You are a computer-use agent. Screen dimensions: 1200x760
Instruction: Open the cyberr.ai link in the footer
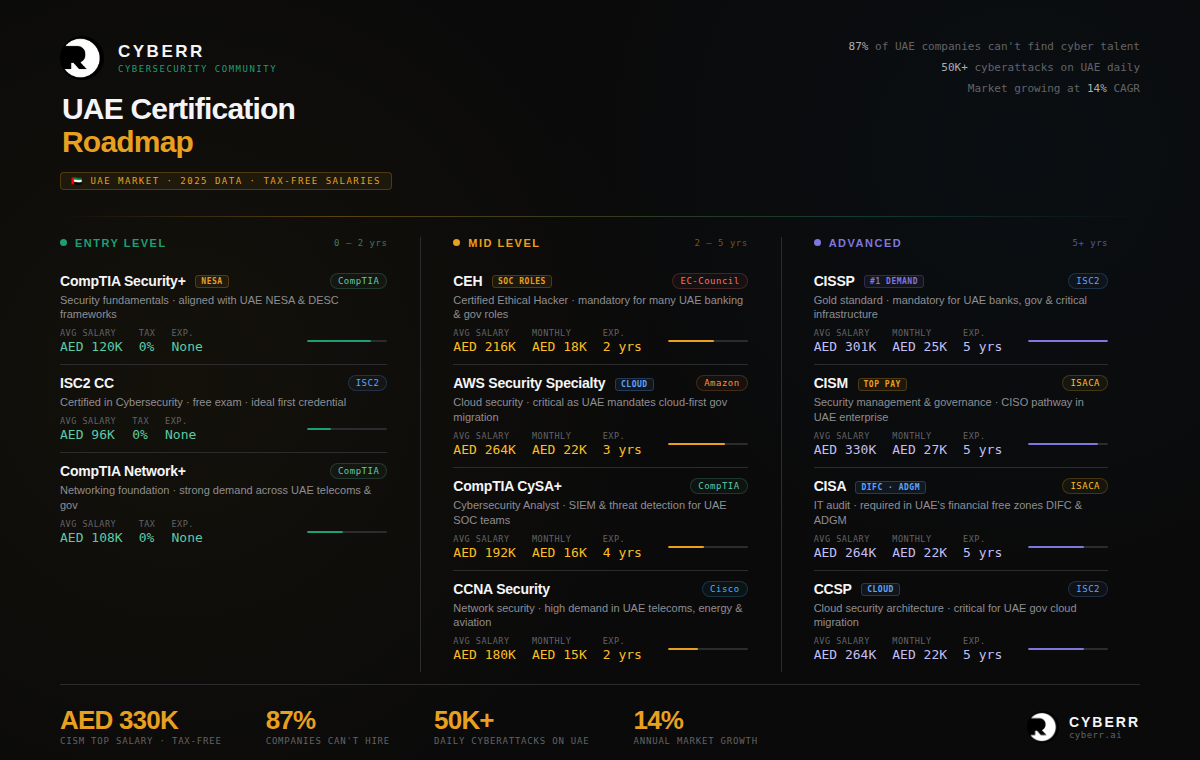coord(1097,735)
